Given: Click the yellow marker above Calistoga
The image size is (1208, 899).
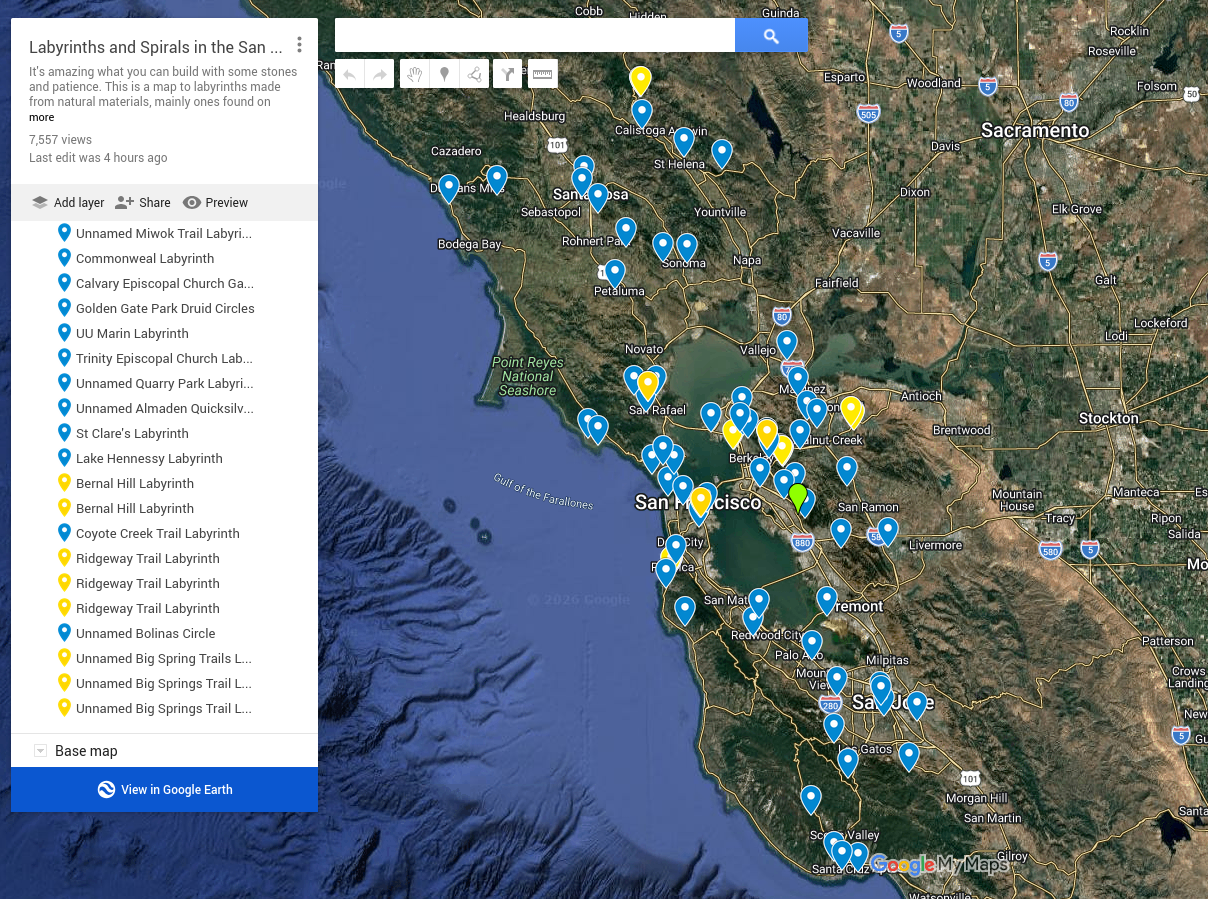Looking at the screenshot, I should coord(641,80).
